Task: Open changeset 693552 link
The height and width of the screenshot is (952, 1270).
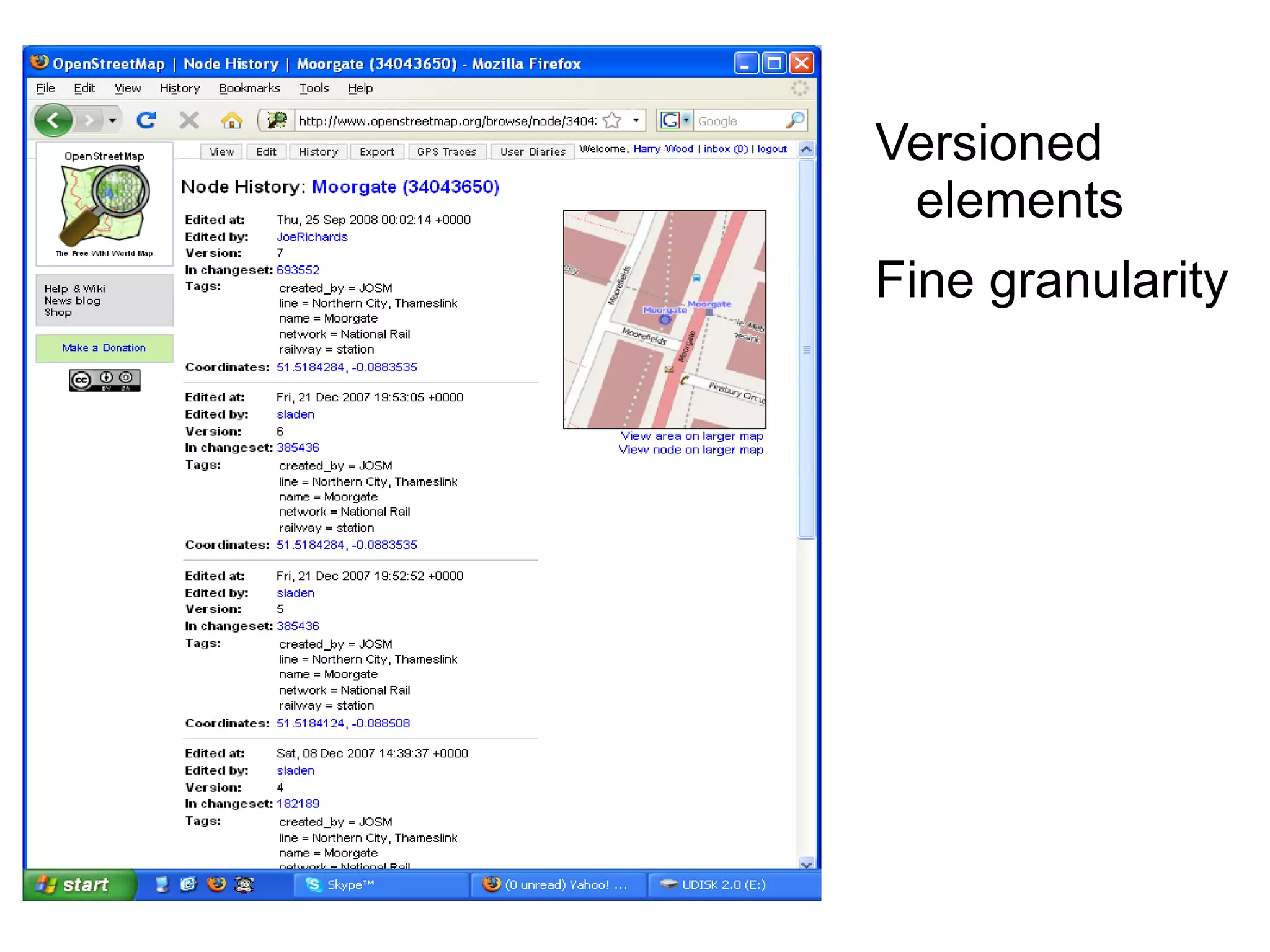Action: (x=298, y=270)
